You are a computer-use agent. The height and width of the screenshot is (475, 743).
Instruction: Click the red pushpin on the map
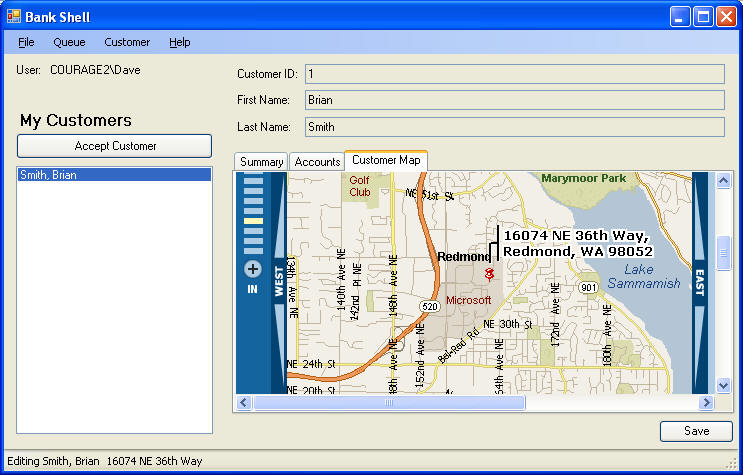tap(489, 273)
